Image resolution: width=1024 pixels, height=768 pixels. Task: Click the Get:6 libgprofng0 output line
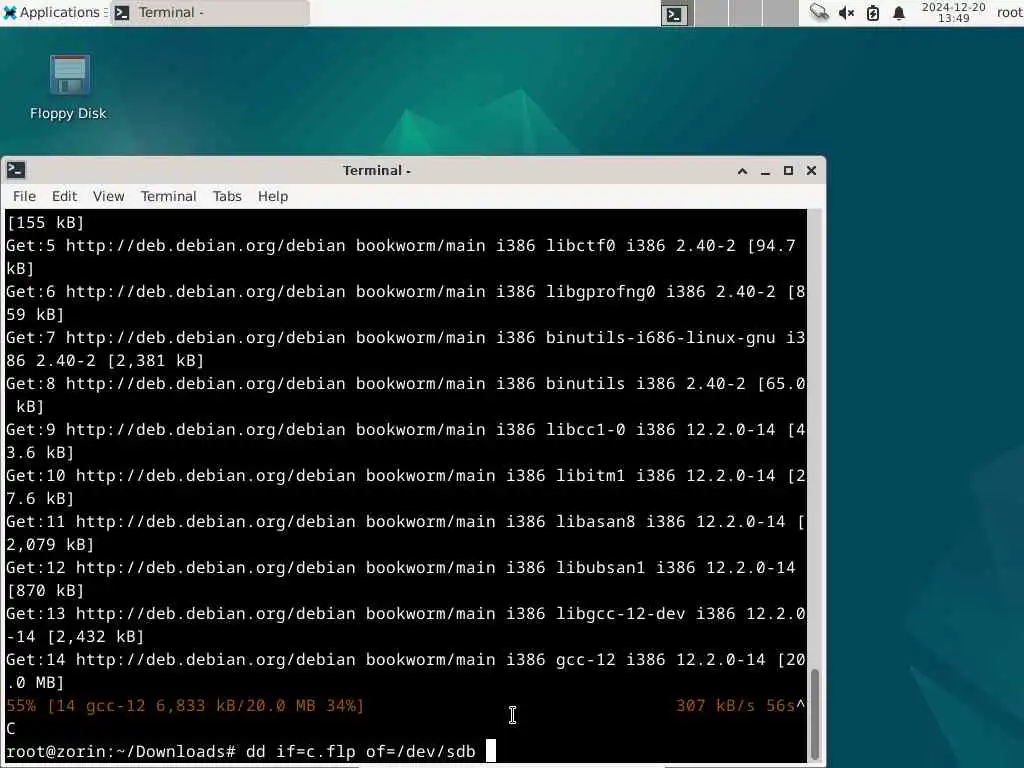[x=406, y=303]
